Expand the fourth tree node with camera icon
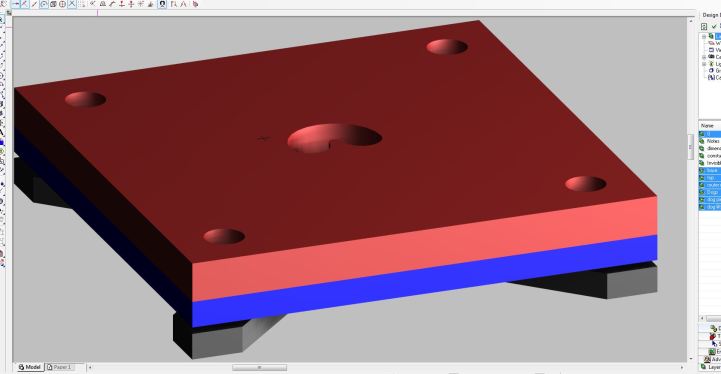Image resolution: width=721 pixels, height=374 pixels. click(x=704, y=57)
